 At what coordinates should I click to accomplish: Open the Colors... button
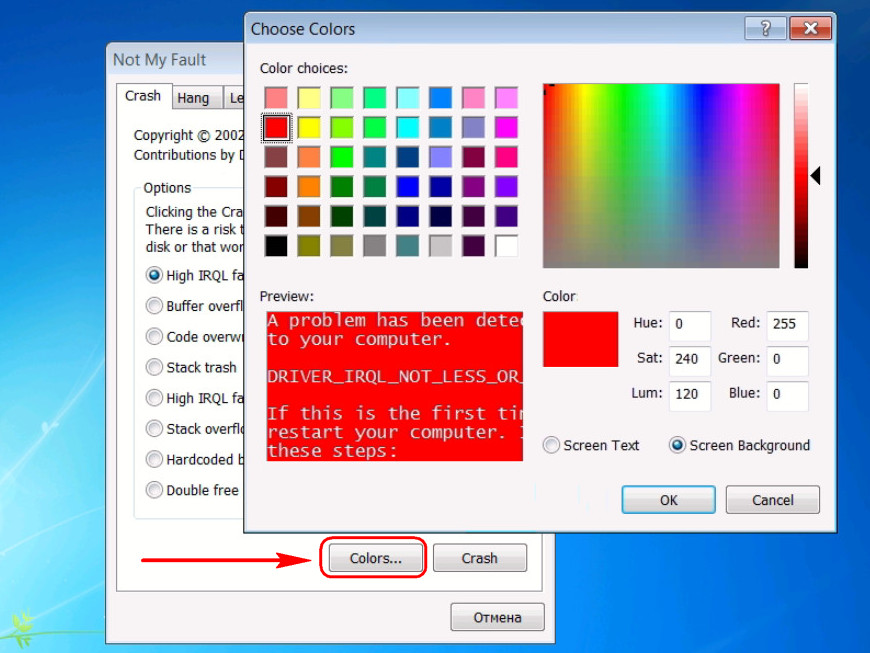point(375,558)
